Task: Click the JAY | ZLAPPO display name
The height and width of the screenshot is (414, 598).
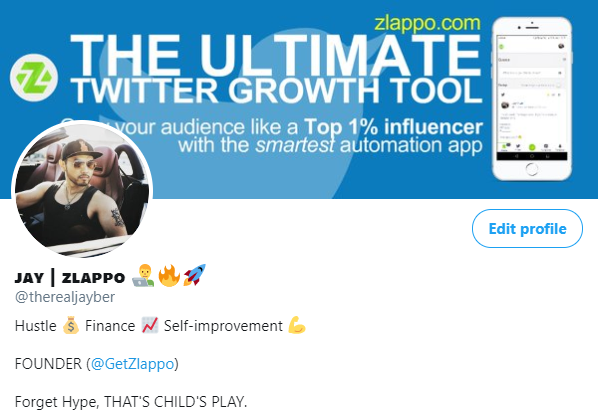Action: pyautogui.click(x=70, y=278)
